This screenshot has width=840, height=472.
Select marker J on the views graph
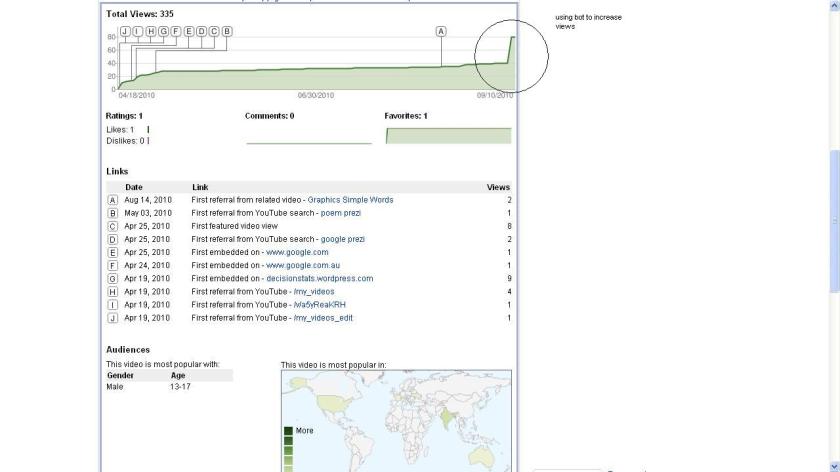[x=124, y=31]
